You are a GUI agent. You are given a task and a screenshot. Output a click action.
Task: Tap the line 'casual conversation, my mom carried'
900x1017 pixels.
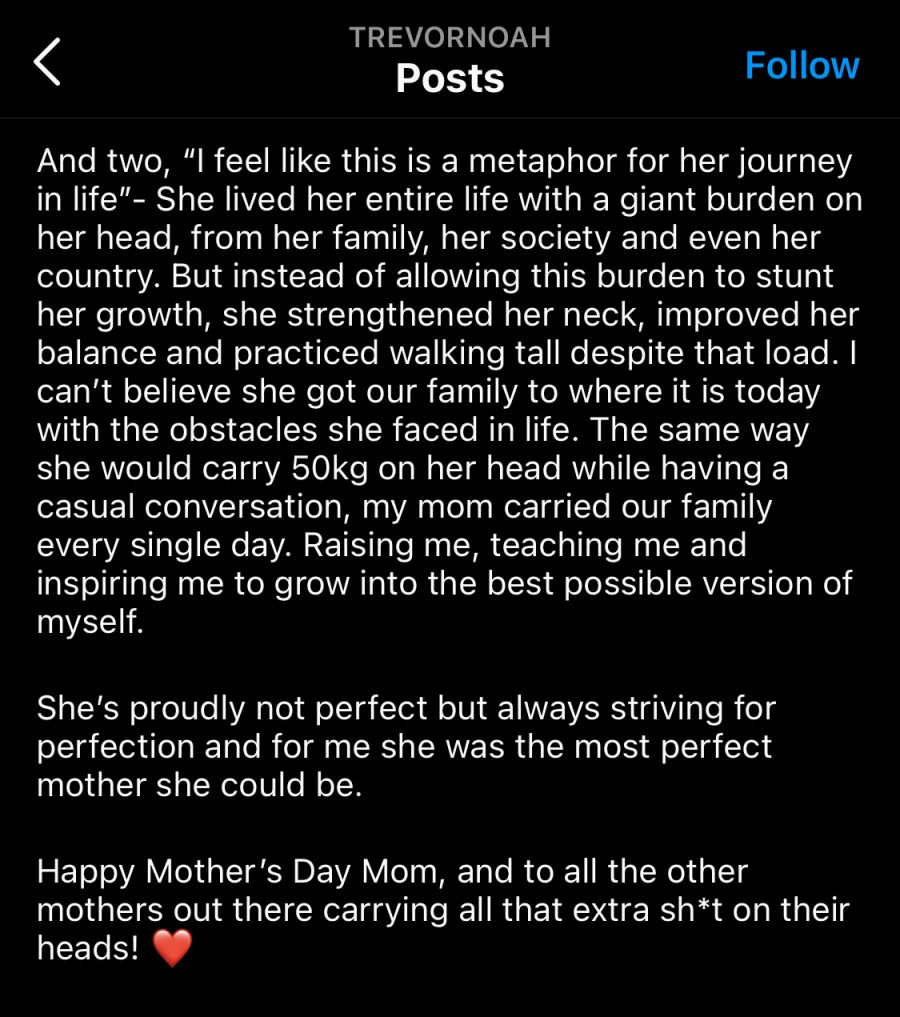click(x=405, y=507)
